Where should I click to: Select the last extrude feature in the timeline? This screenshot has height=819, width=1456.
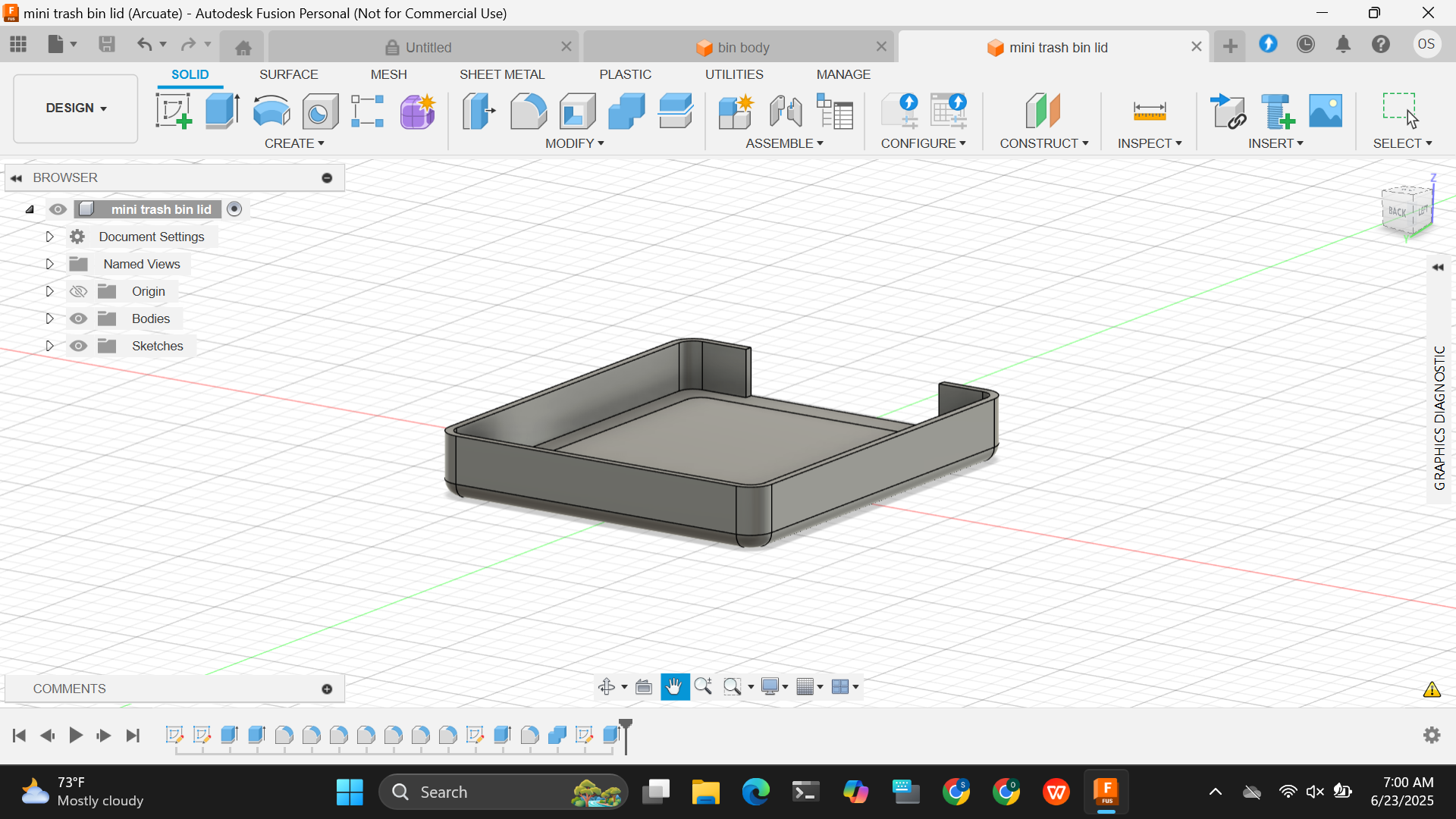[611, 734]
